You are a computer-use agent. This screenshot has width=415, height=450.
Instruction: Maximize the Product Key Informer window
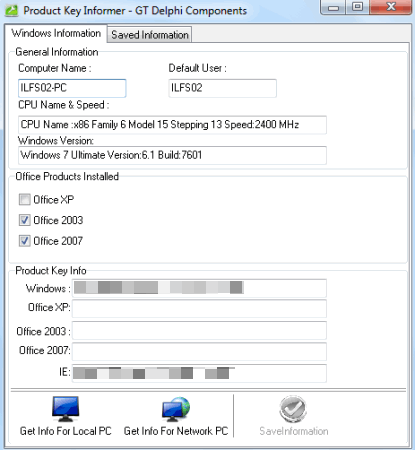358,7
